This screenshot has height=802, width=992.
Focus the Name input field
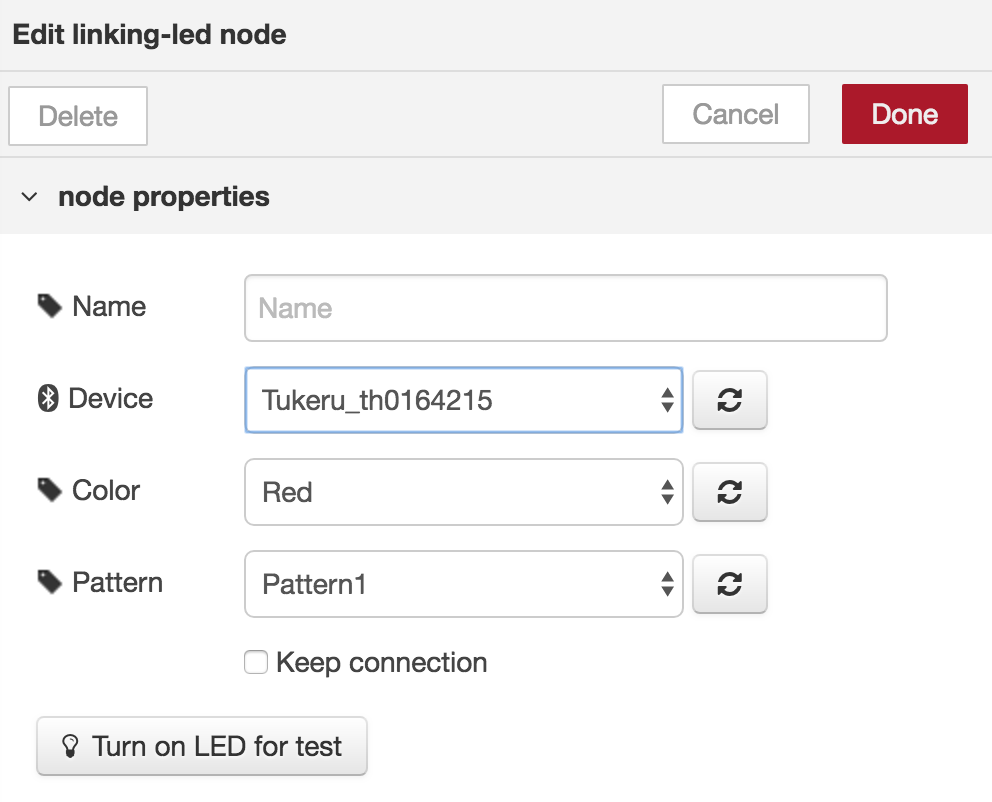pyautogui.click(x=566, y=308)
